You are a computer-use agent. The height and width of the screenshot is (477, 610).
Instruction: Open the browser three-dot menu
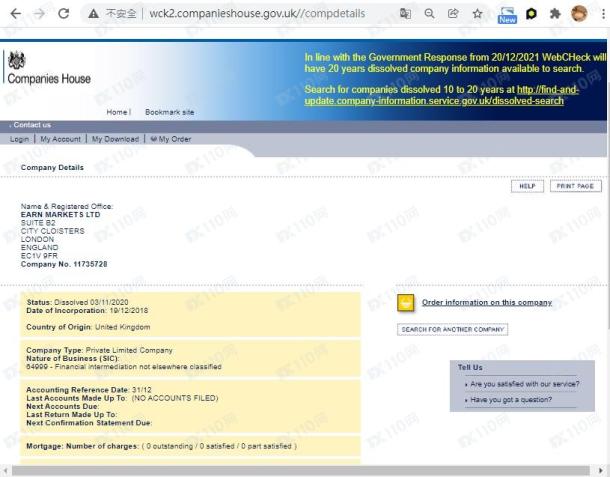pos(603,14)
